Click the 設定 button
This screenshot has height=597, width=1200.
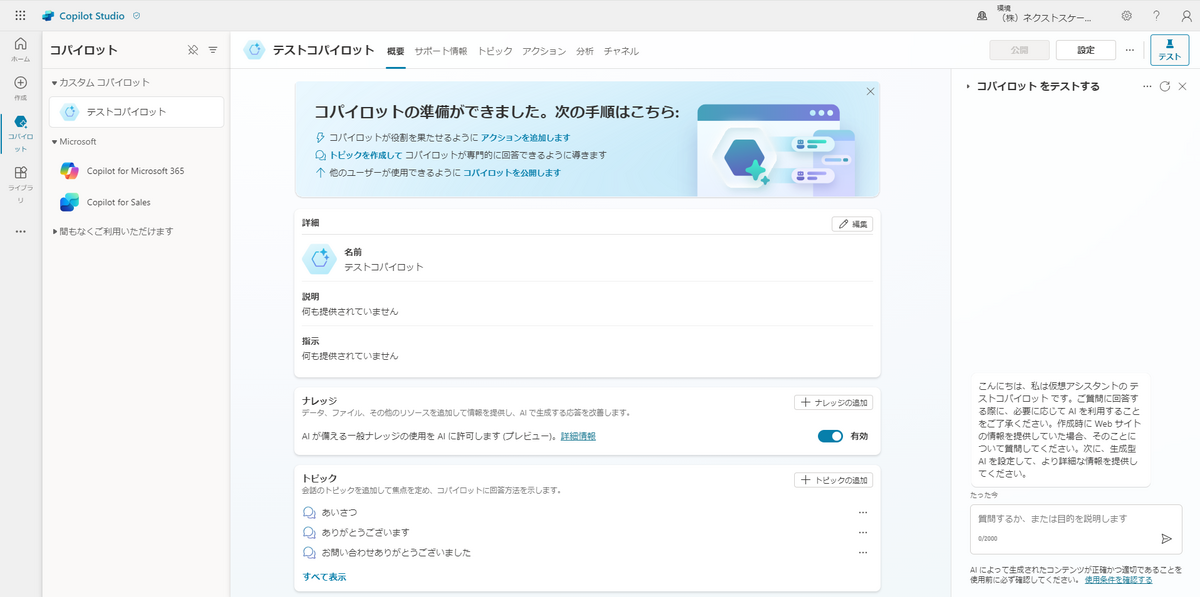[1086, 50]
